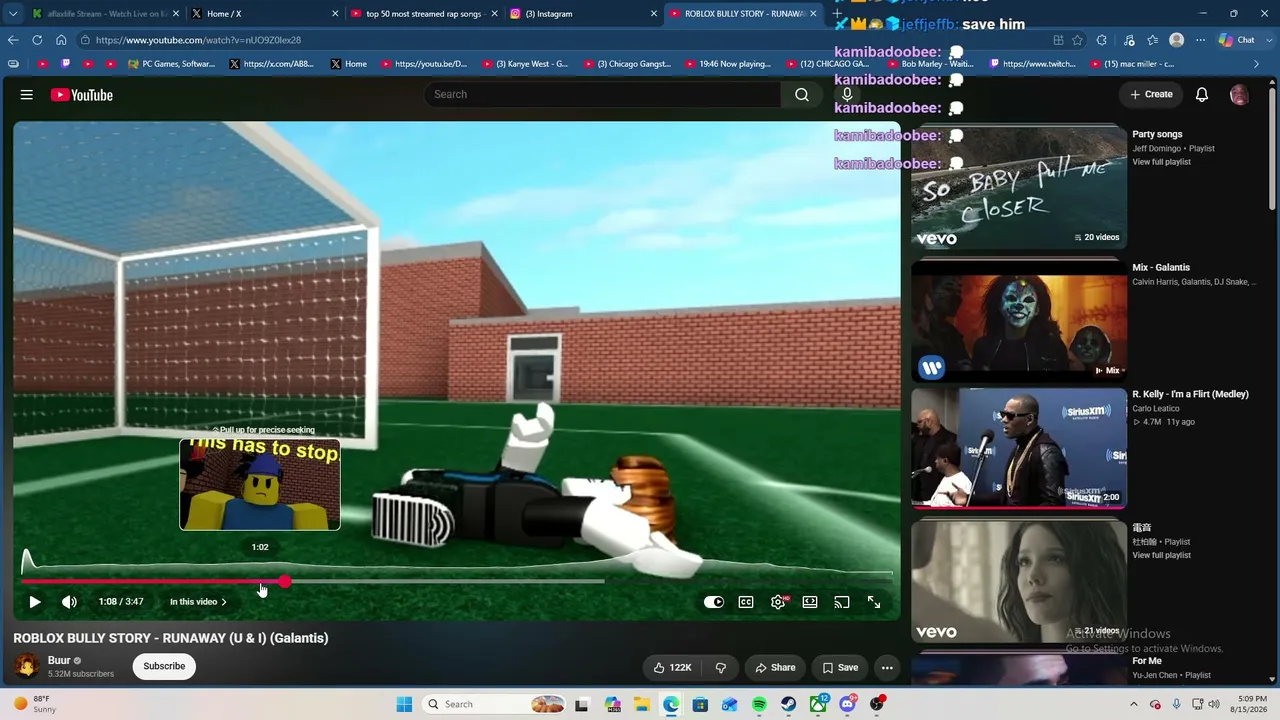Show hidden system tray icons

tap(1134, 704)
